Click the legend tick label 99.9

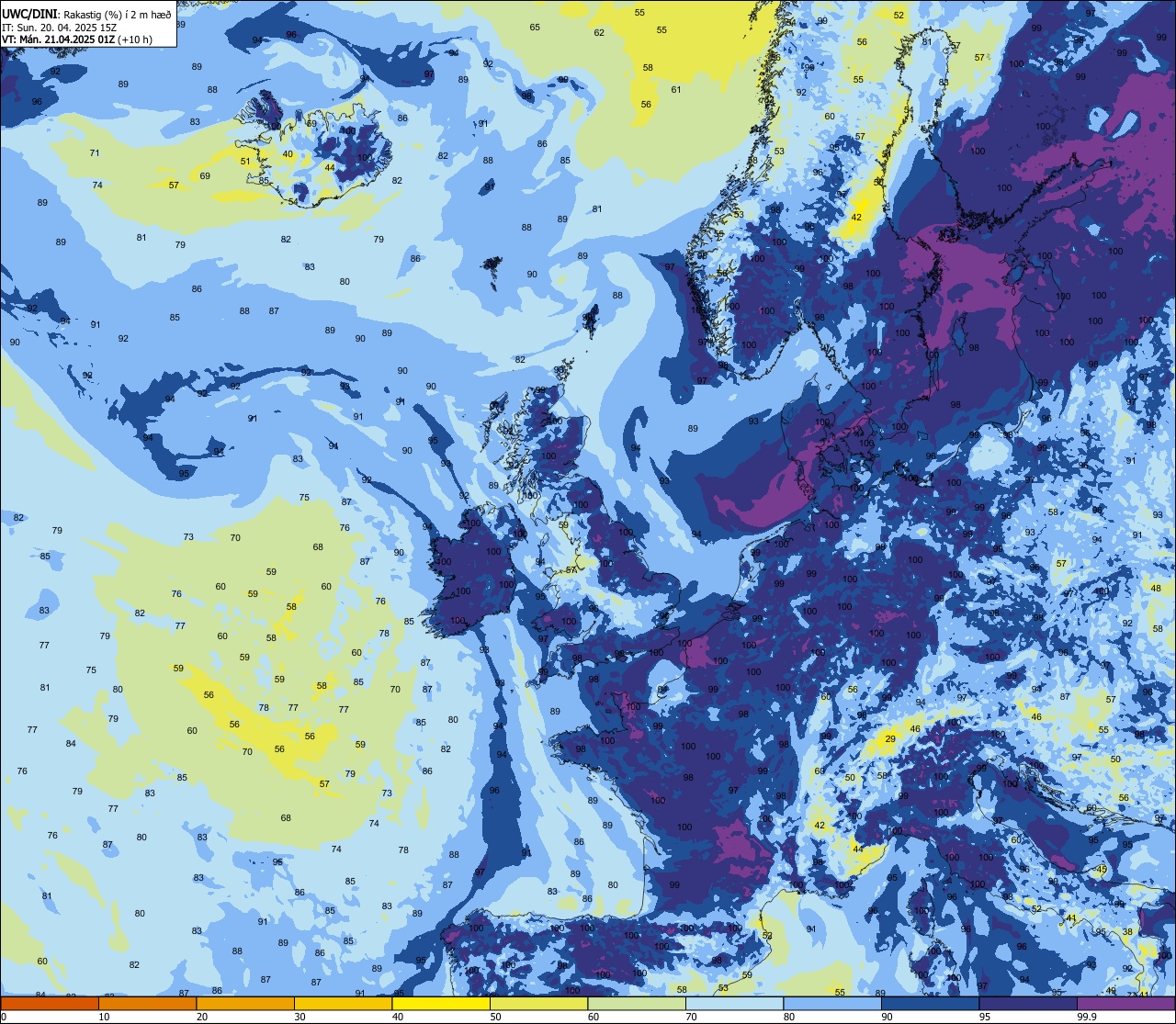[1087, 1017]
